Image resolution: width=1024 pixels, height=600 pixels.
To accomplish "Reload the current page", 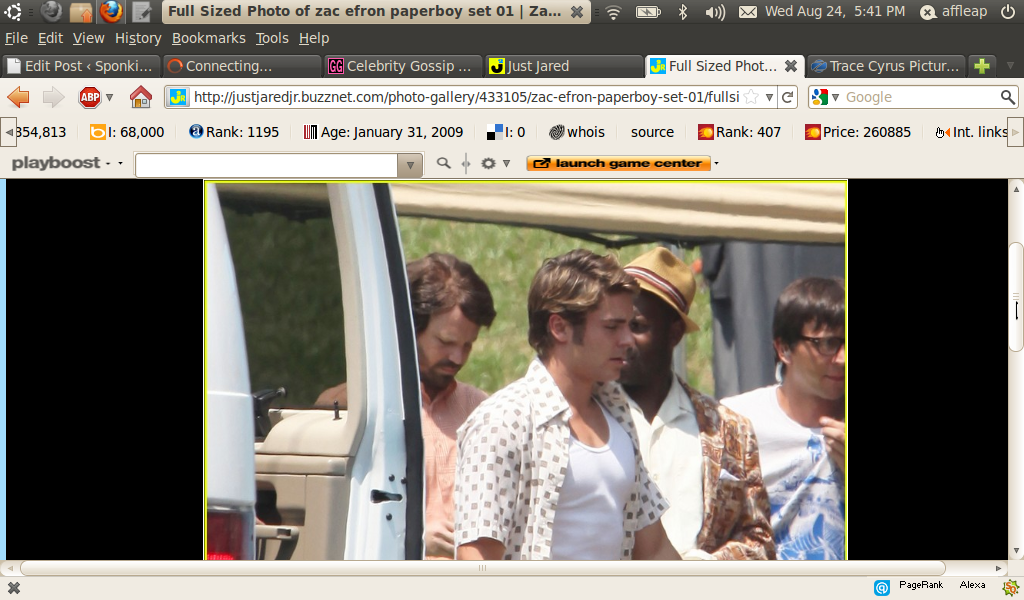I will coord(788,97).
